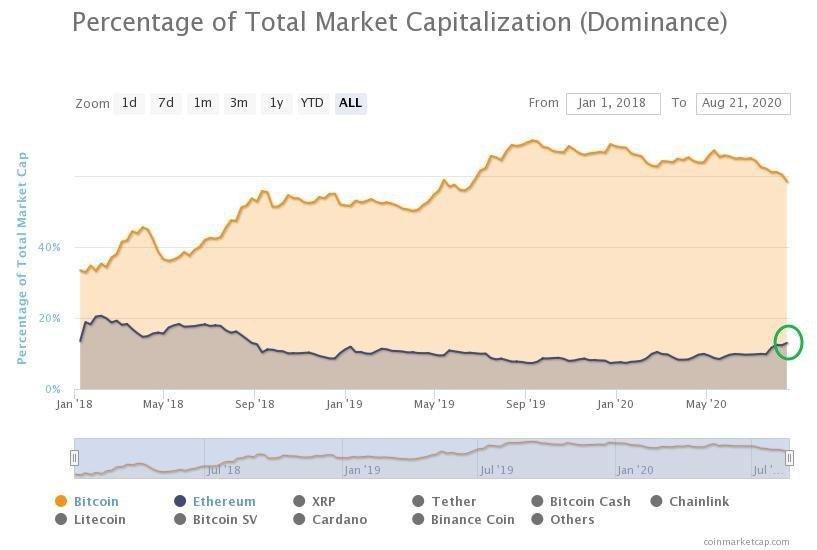817x550 pixels.
Task: Show XRP series via legend dot
Action: point(299,501)
